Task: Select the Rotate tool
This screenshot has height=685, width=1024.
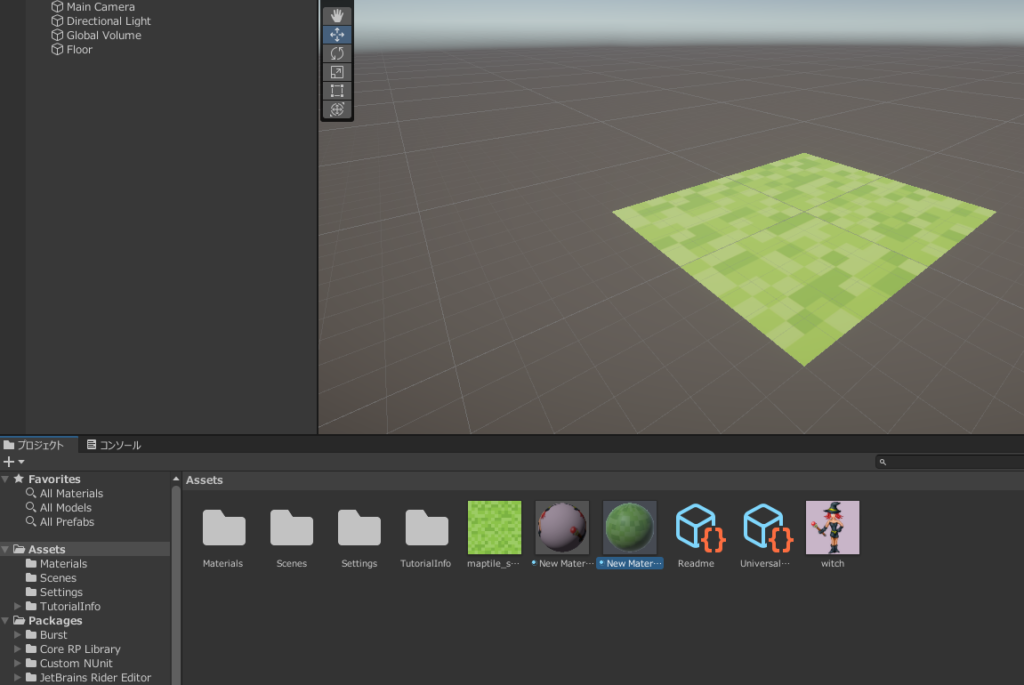Action: tap(337, 53)
